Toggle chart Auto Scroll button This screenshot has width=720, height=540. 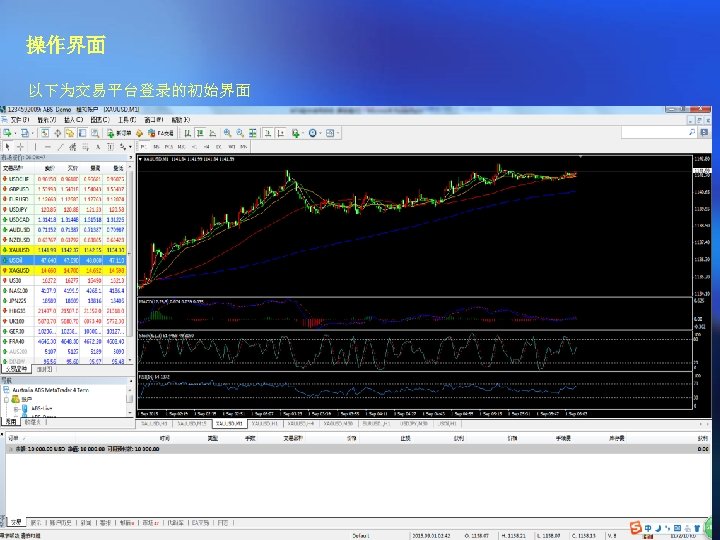coord(268,133)
